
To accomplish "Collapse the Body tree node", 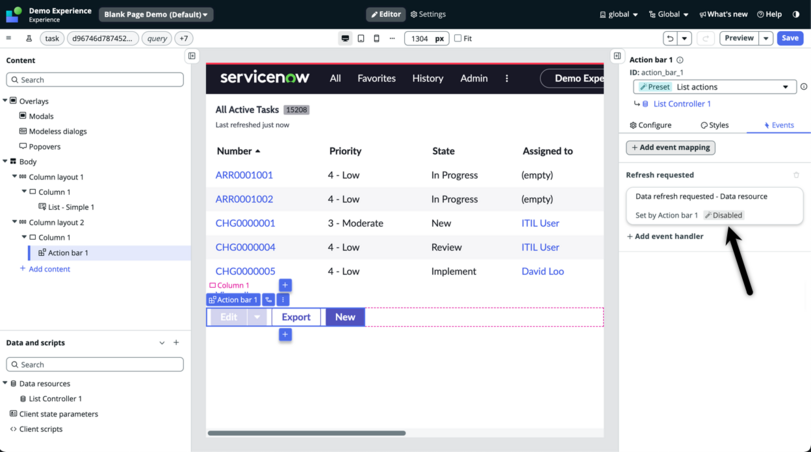I will tap(5, 161).
